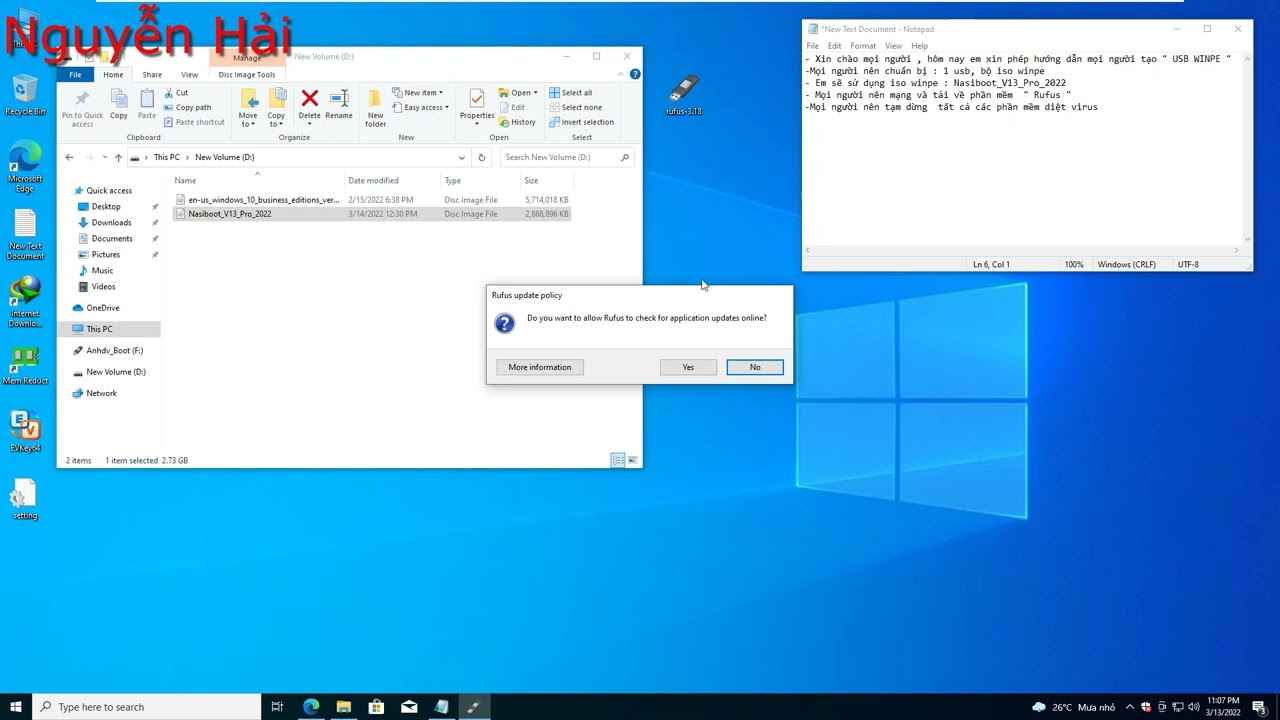Click the rufus-3.18 desktop icon

[x=683, y=95]
